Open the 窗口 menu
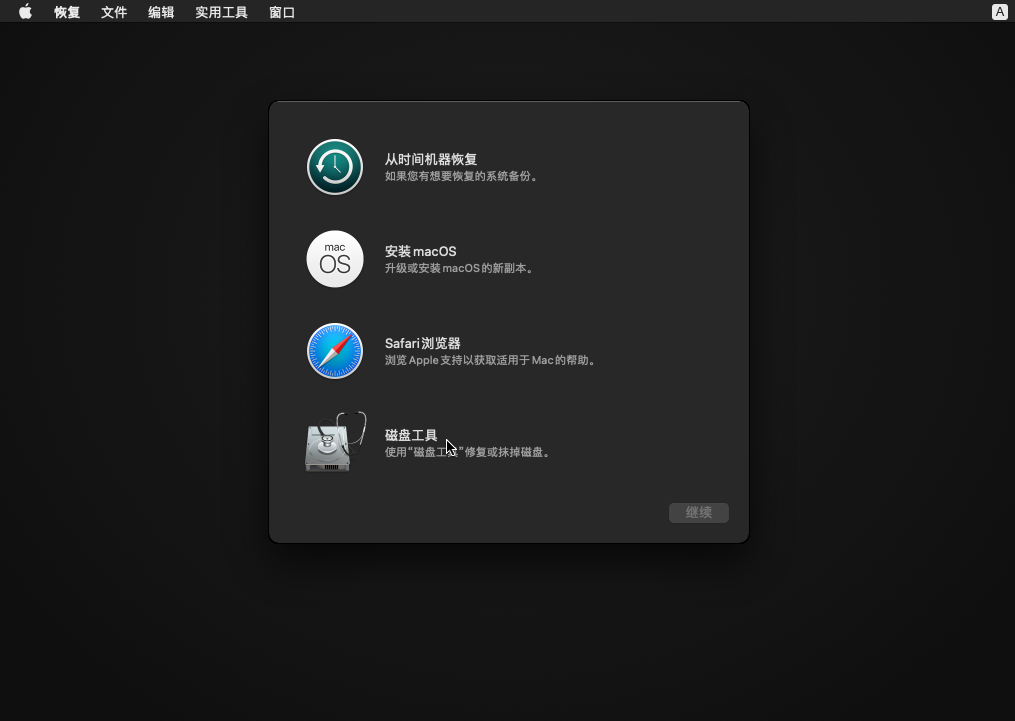 tap(282, 12)
